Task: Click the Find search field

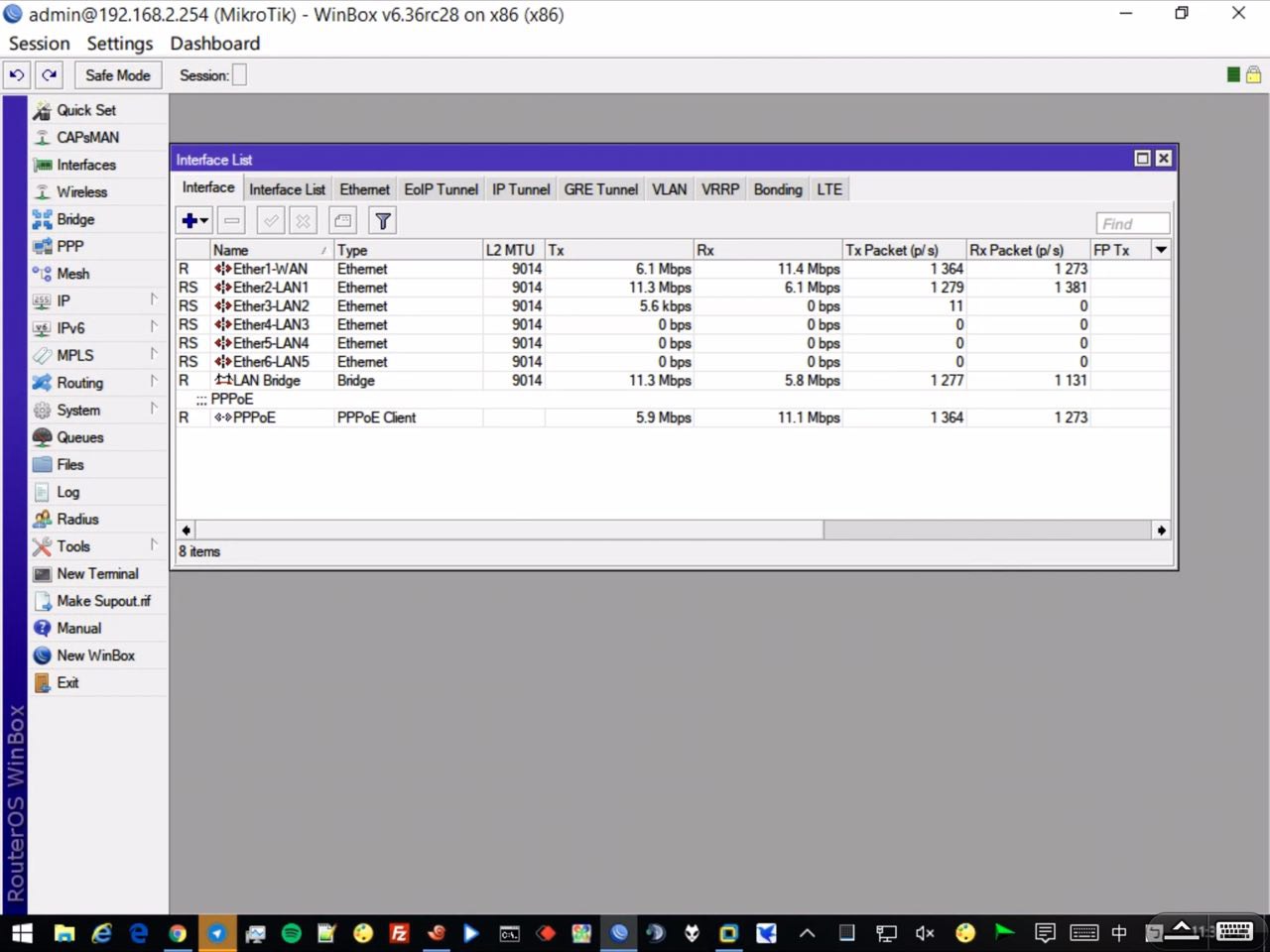Action: [1132, 224]
